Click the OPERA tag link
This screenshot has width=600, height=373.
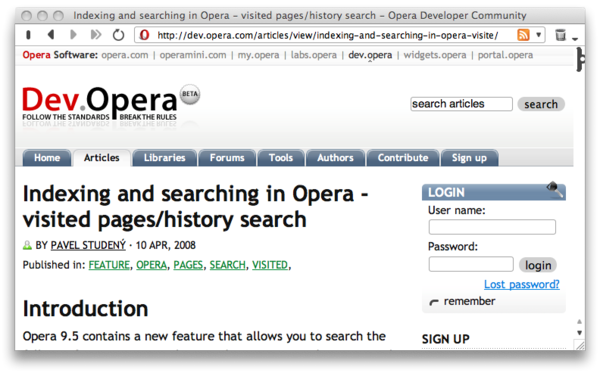click(x=152, y=265)
